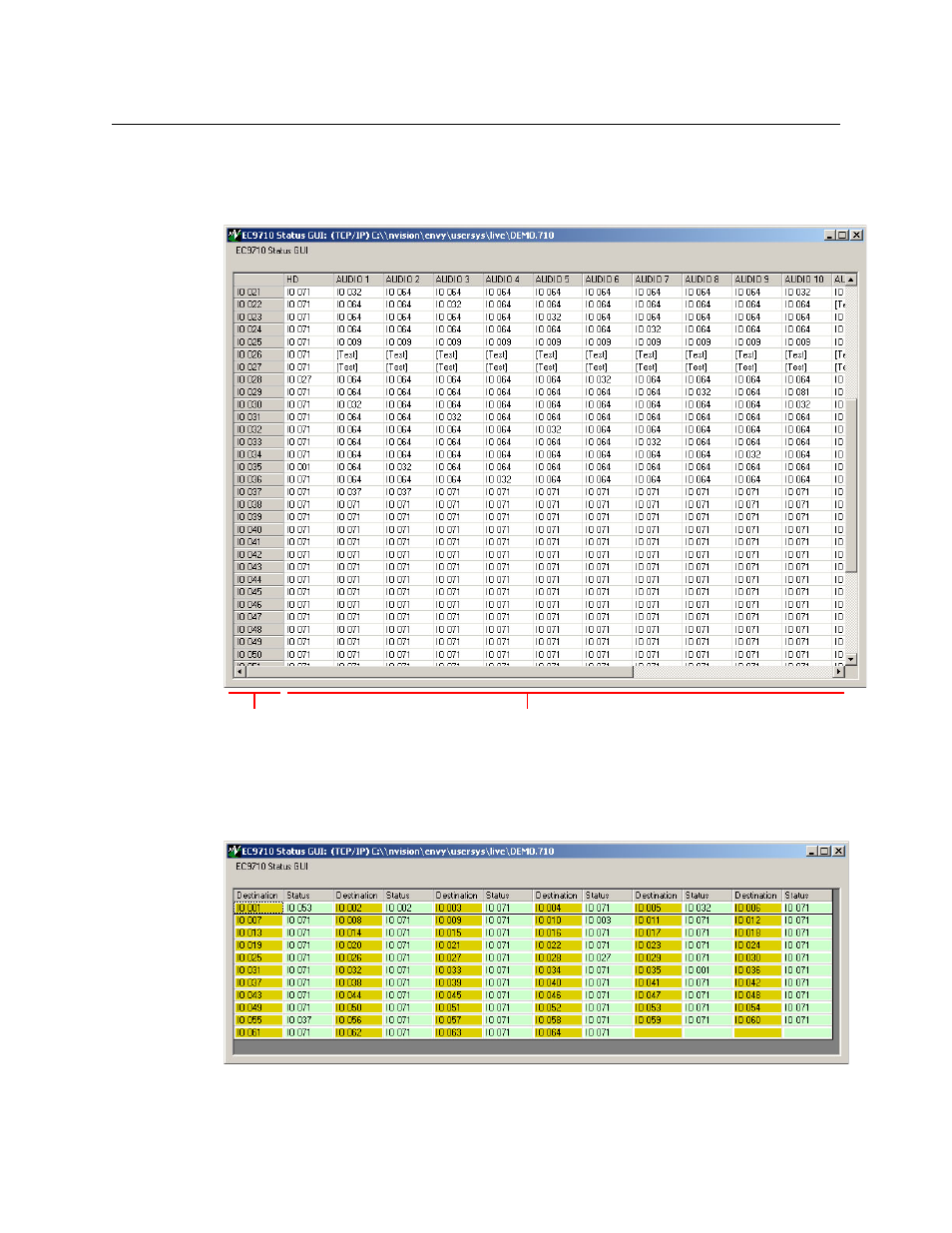Open the EC9710 Status GUI menu in the lower window
This screenshot has height=1233, width=952.
[271, 867]
